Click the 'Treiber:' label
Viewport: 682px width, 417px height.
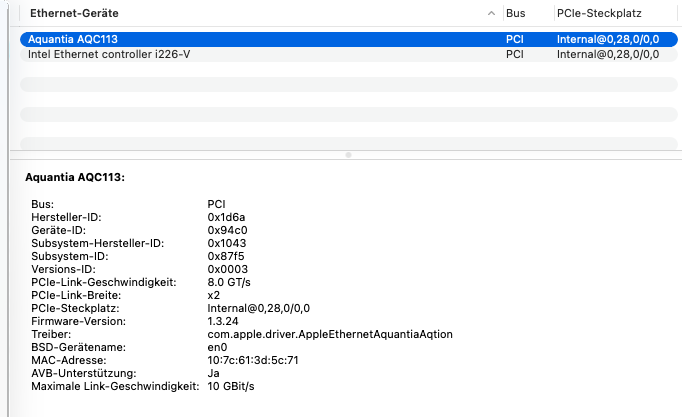(51, 334)
